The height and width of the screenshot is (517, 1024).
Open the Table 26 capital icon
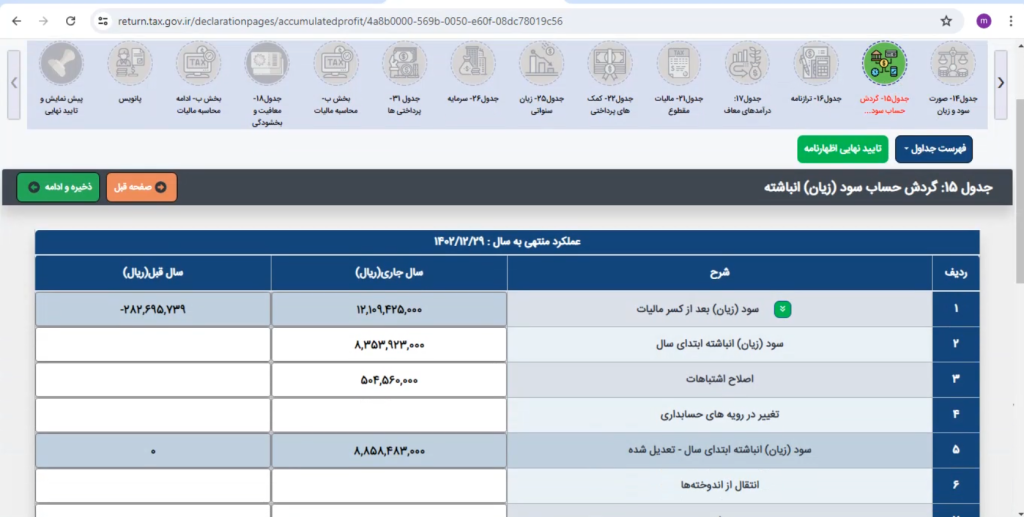tap(473, 64)
